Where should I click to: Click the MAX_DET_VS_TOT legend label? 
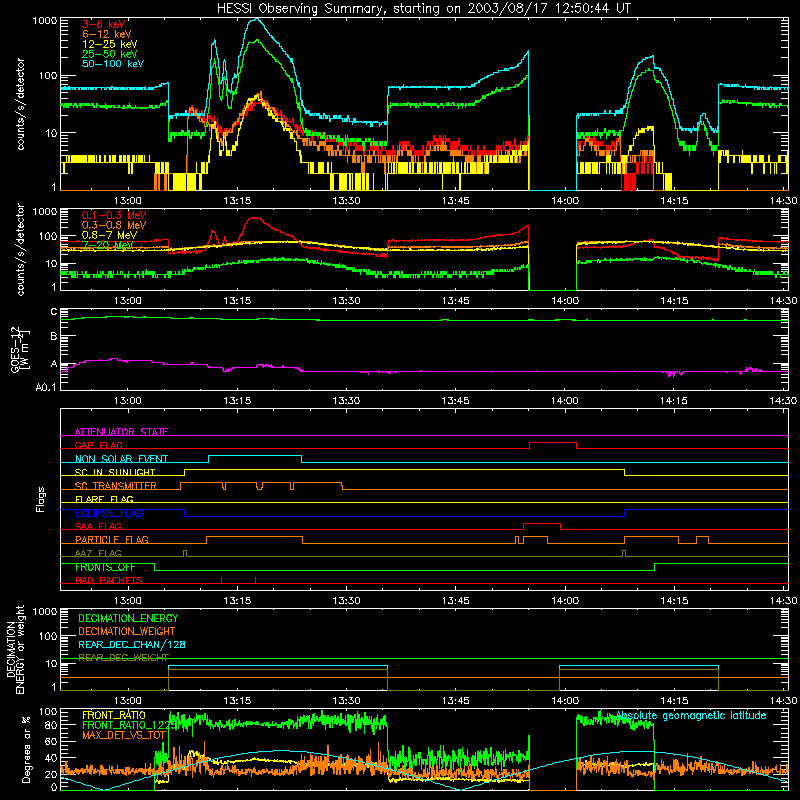click(124, 735)
